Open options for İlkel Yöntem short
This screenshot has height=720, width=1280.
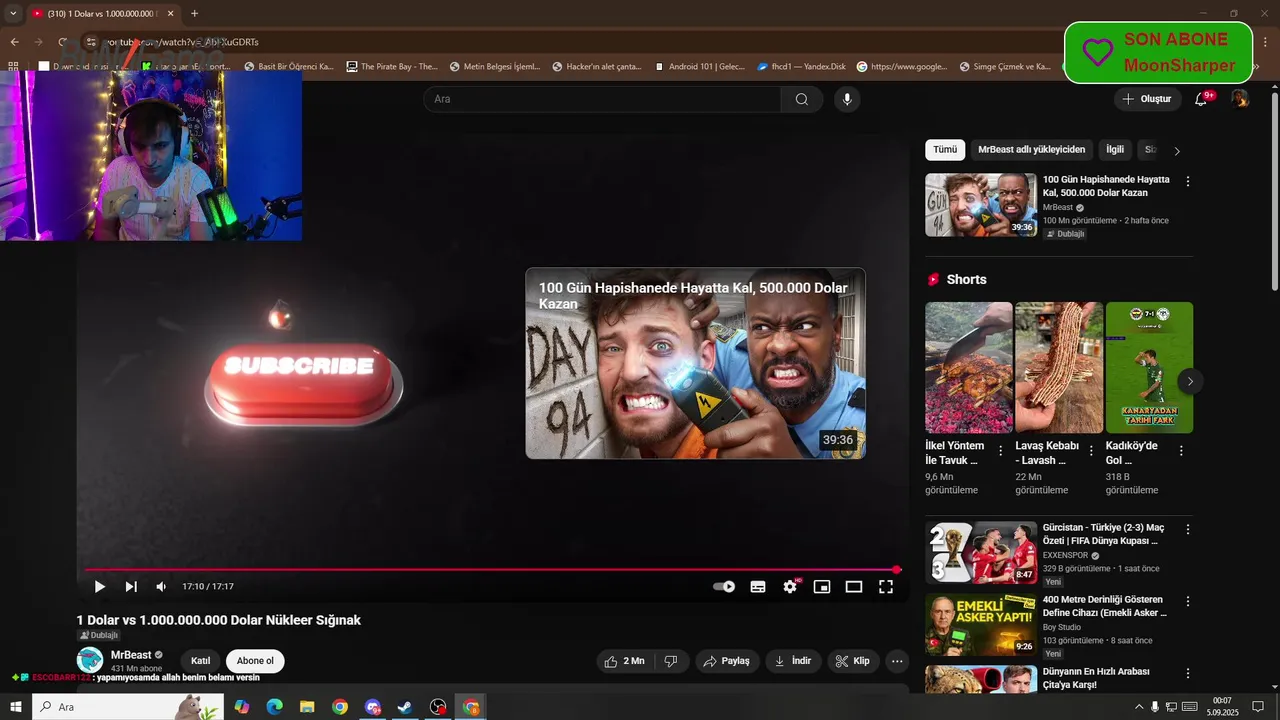(x=1001, y=451)
